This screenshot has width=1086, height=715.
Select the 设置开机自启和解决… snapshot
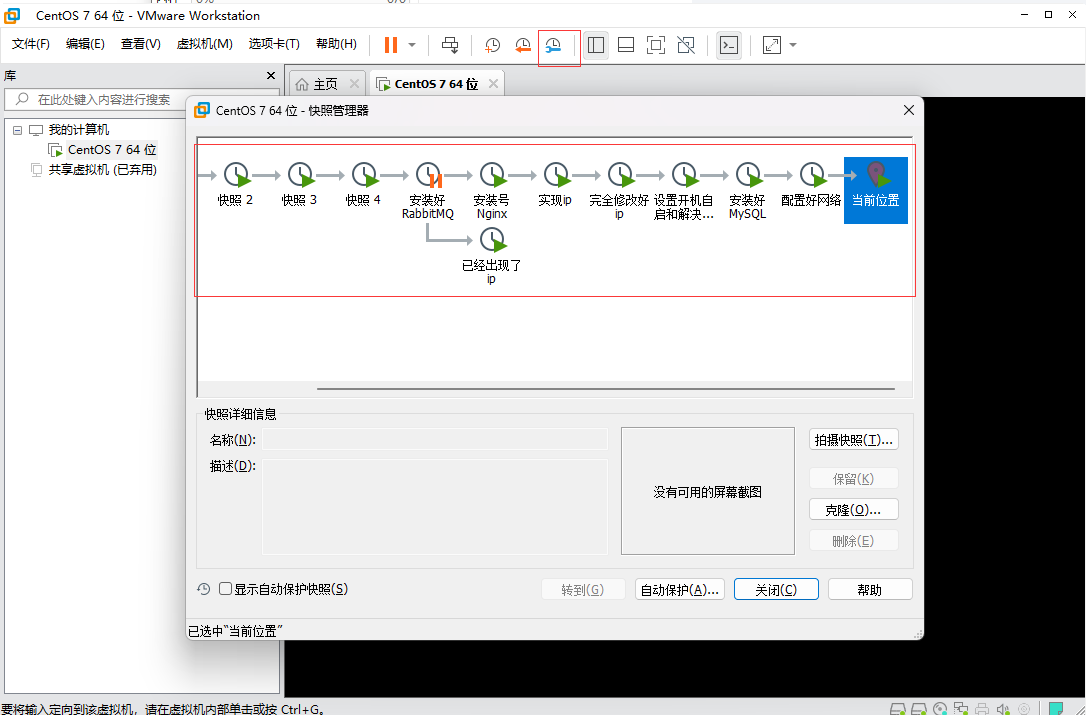(684, 191)
